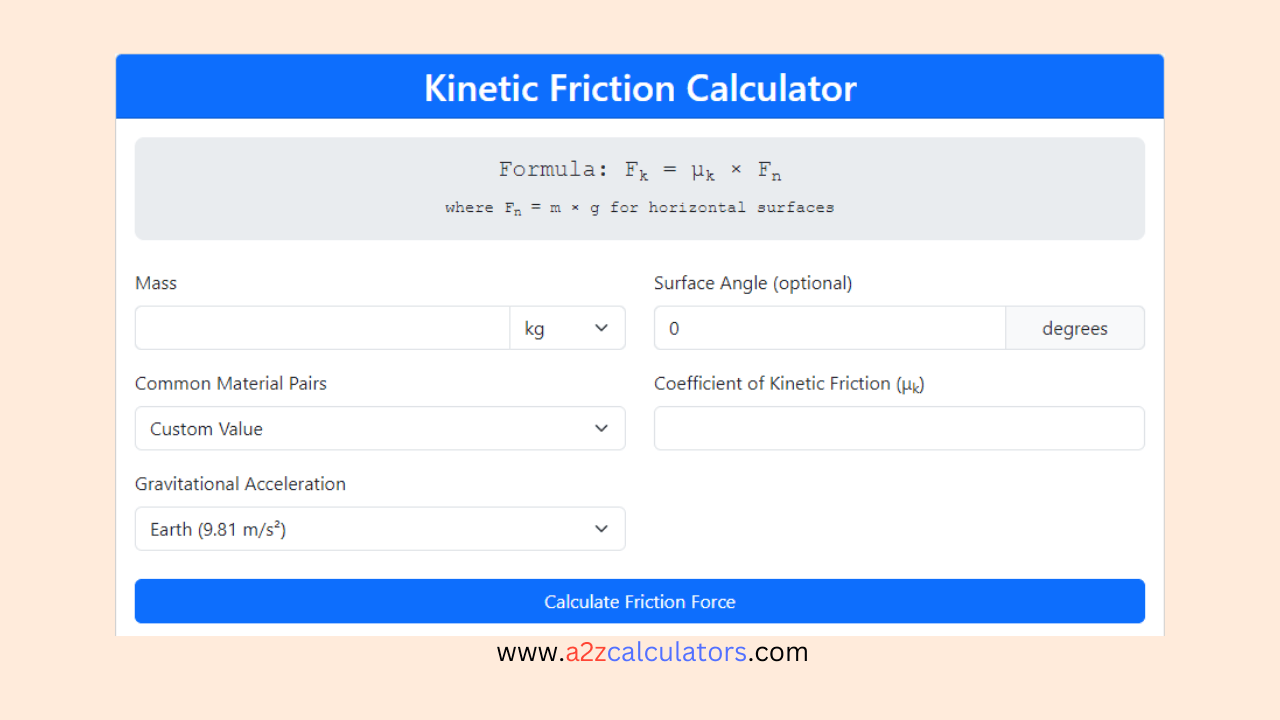The image size is (1280, 720).
Task: Visit the www.a2zcalculators.com link
Action: (652, 651)
